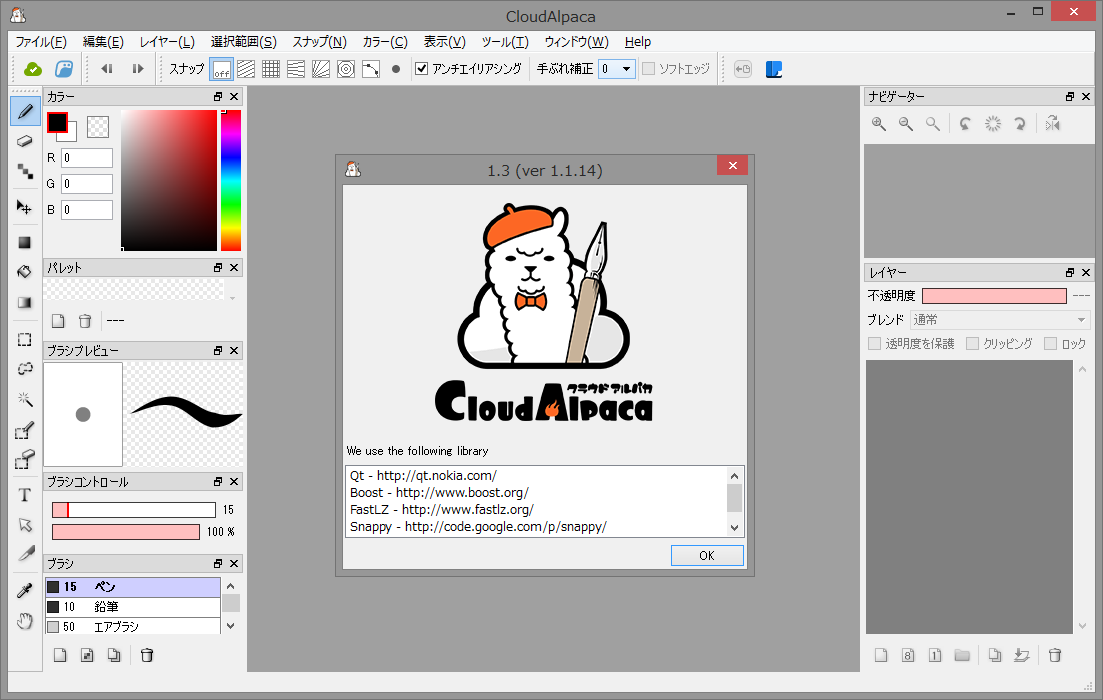Image resolution: width=1103 pixels, height=700 pixels.
Task: Toggle snap off with the off button
Action: pos(221,69)
